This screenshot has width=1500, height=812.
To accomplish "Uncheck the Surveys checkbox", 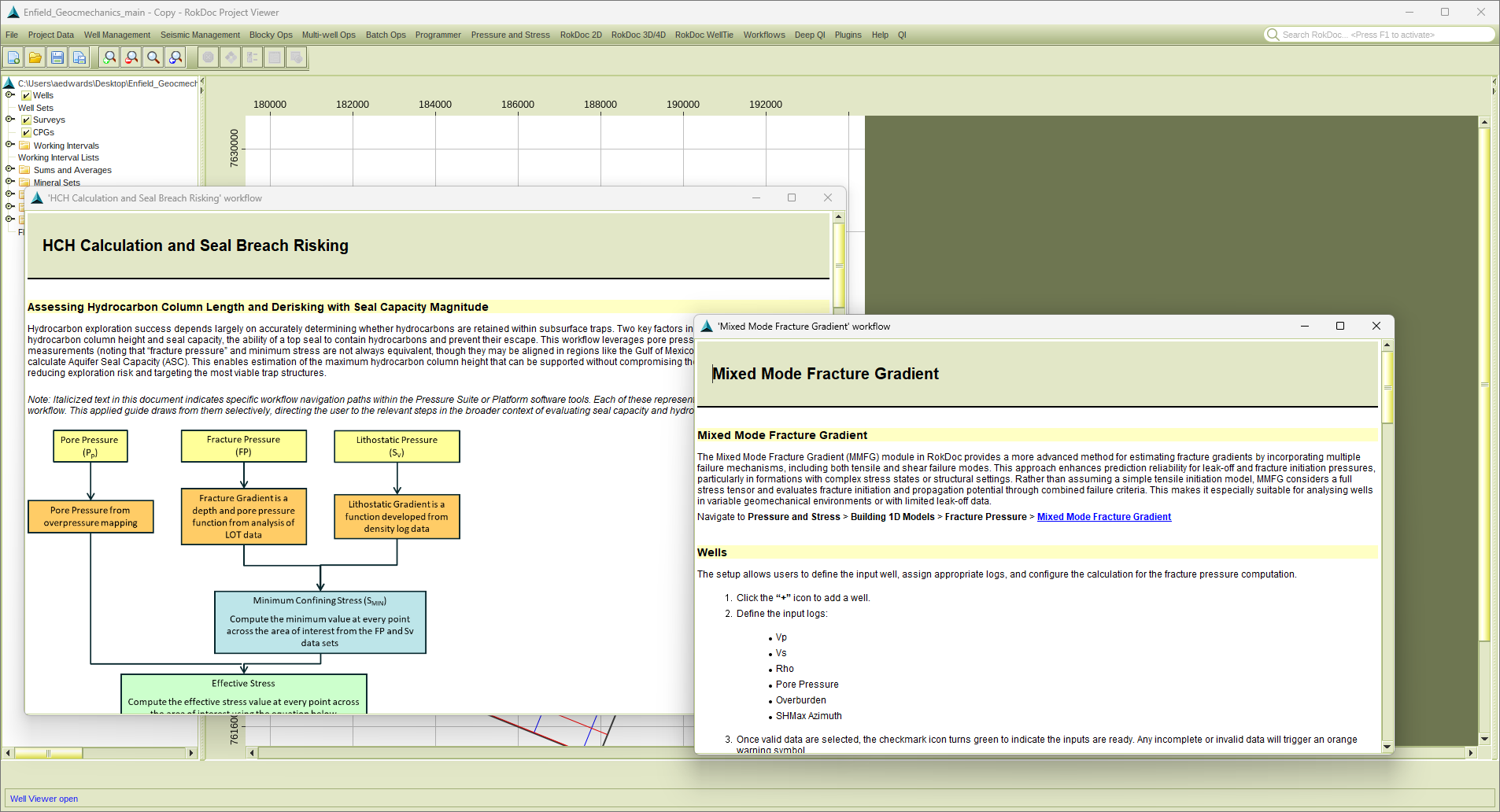I will pos(26,120).
